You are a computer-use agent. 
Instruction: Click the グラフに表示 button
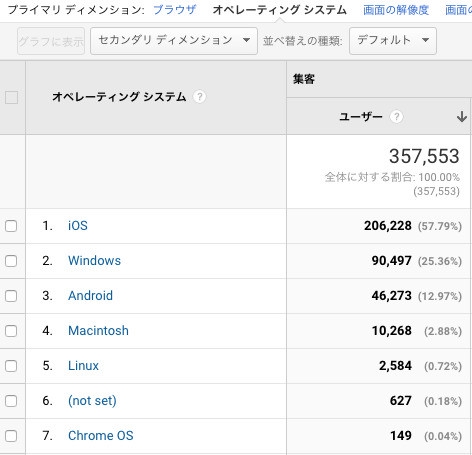click(x=51, y=41)
